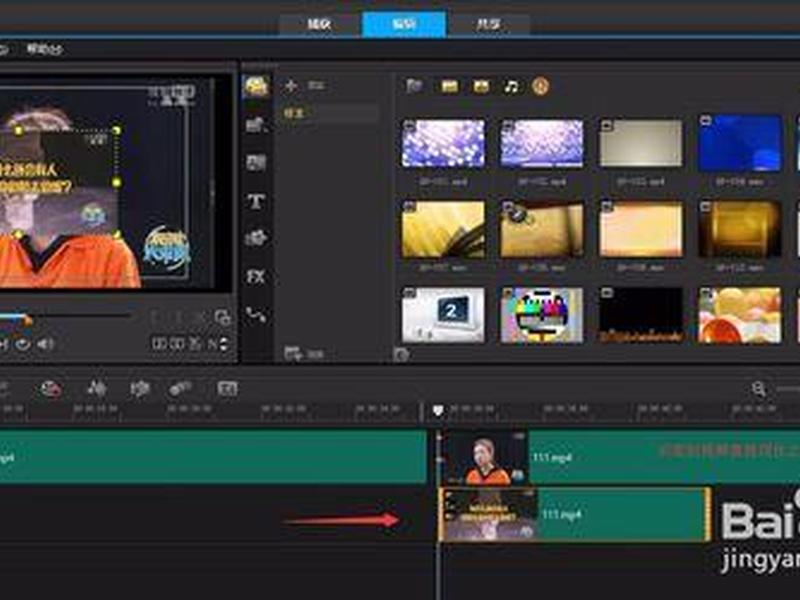Select the color bars test pattern thumbnail
Image resolution: width=800 pixels, height=600 pixels.
click(x=541, y=314)
